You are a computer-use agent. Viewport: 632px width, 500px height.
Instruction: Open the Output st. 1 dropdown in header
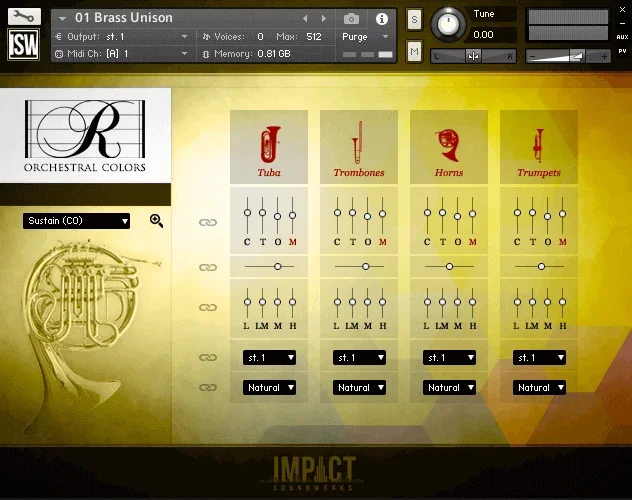(x=125, y=37)
